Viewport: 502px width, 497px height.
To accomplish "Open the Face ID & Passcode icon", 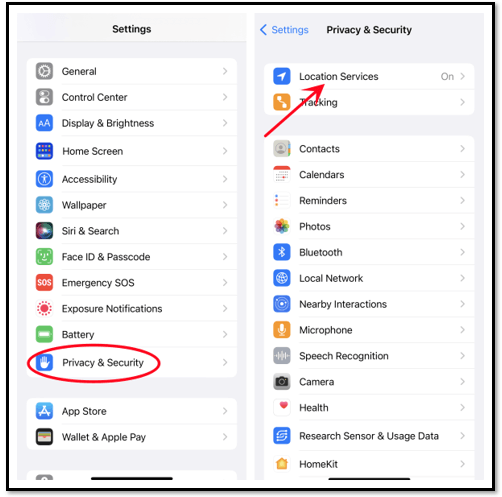I will click(44, 257).
